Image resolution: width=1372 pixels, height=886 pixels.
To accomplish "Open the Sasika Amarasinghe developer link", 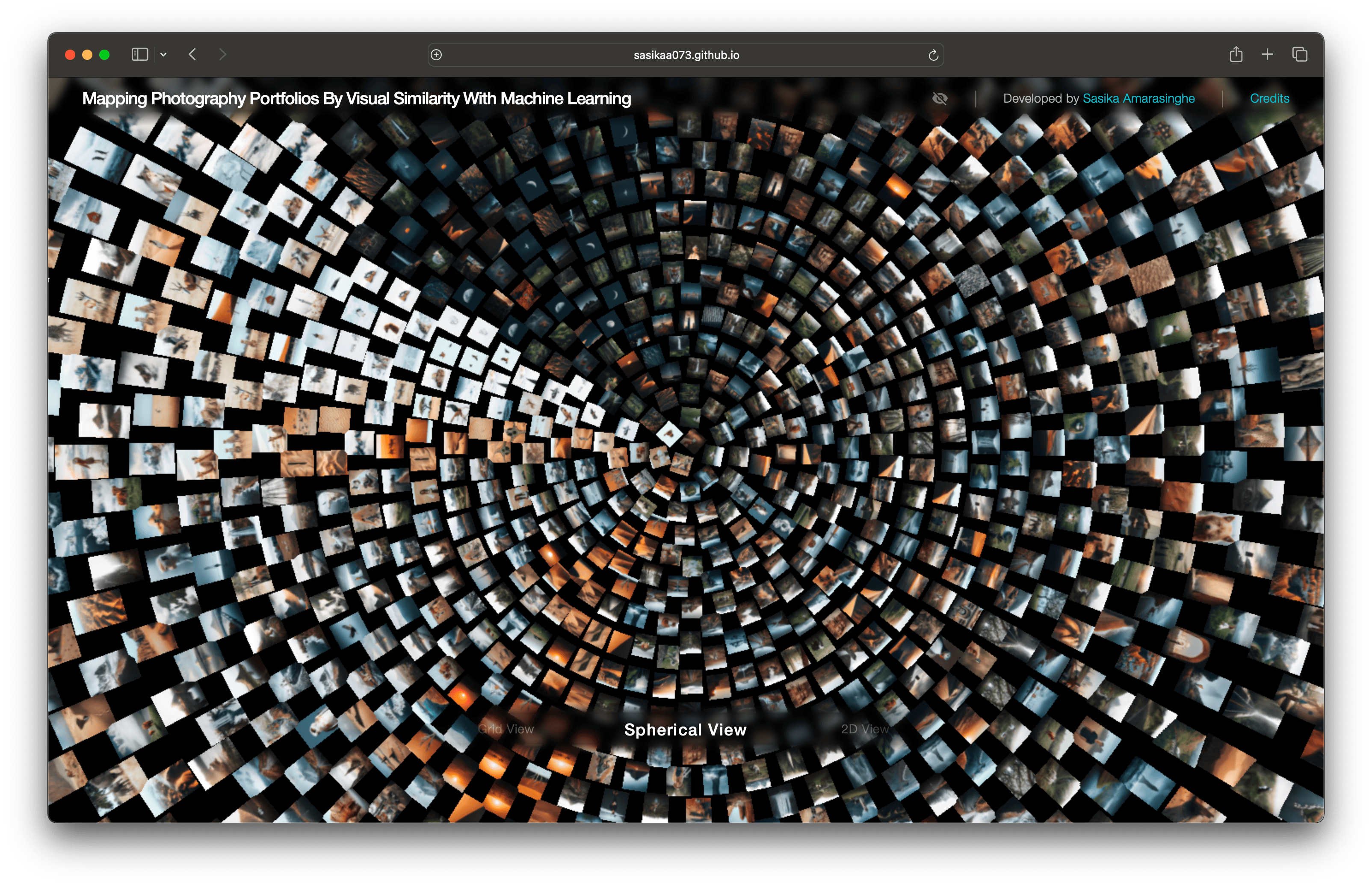I will (1138, 98).
